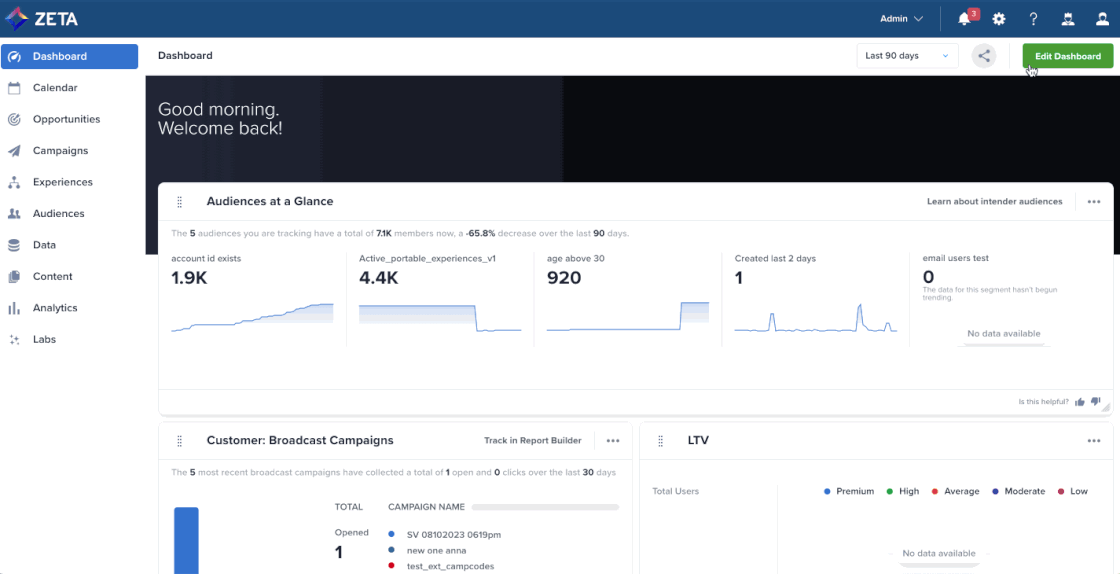The width and height of the screenshot is (1120, 574).
Task: Open Analytics from the sidebar
Action: [55, 308]
